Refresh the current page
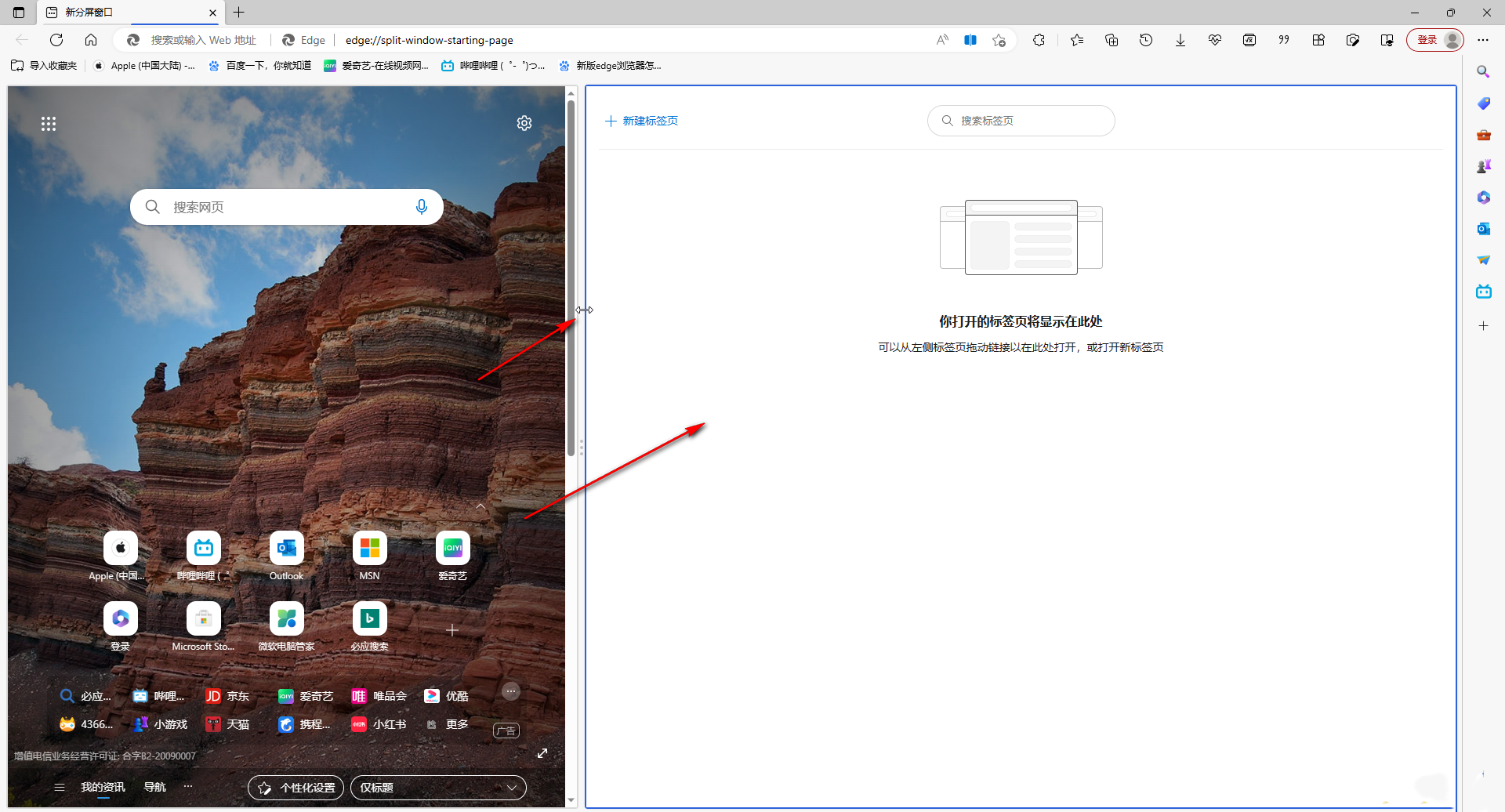 tap(56, 40)
